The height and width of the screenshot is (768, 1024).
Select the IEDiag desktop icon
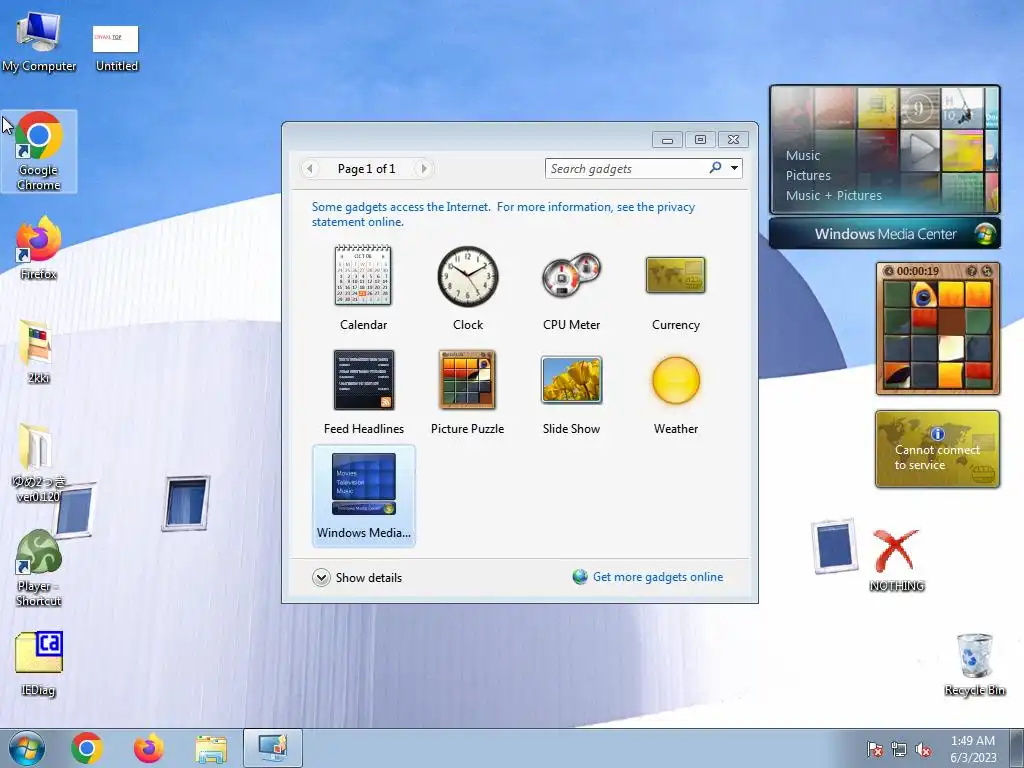click(x=38, y=664)
